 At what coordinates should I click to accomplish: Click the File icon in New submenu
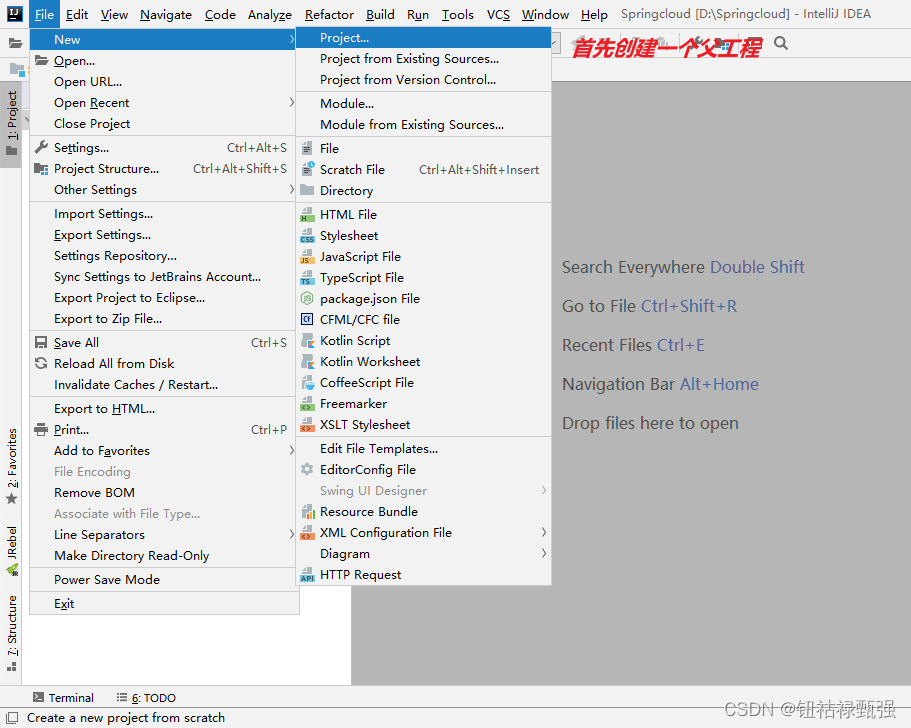pos(307,148)
